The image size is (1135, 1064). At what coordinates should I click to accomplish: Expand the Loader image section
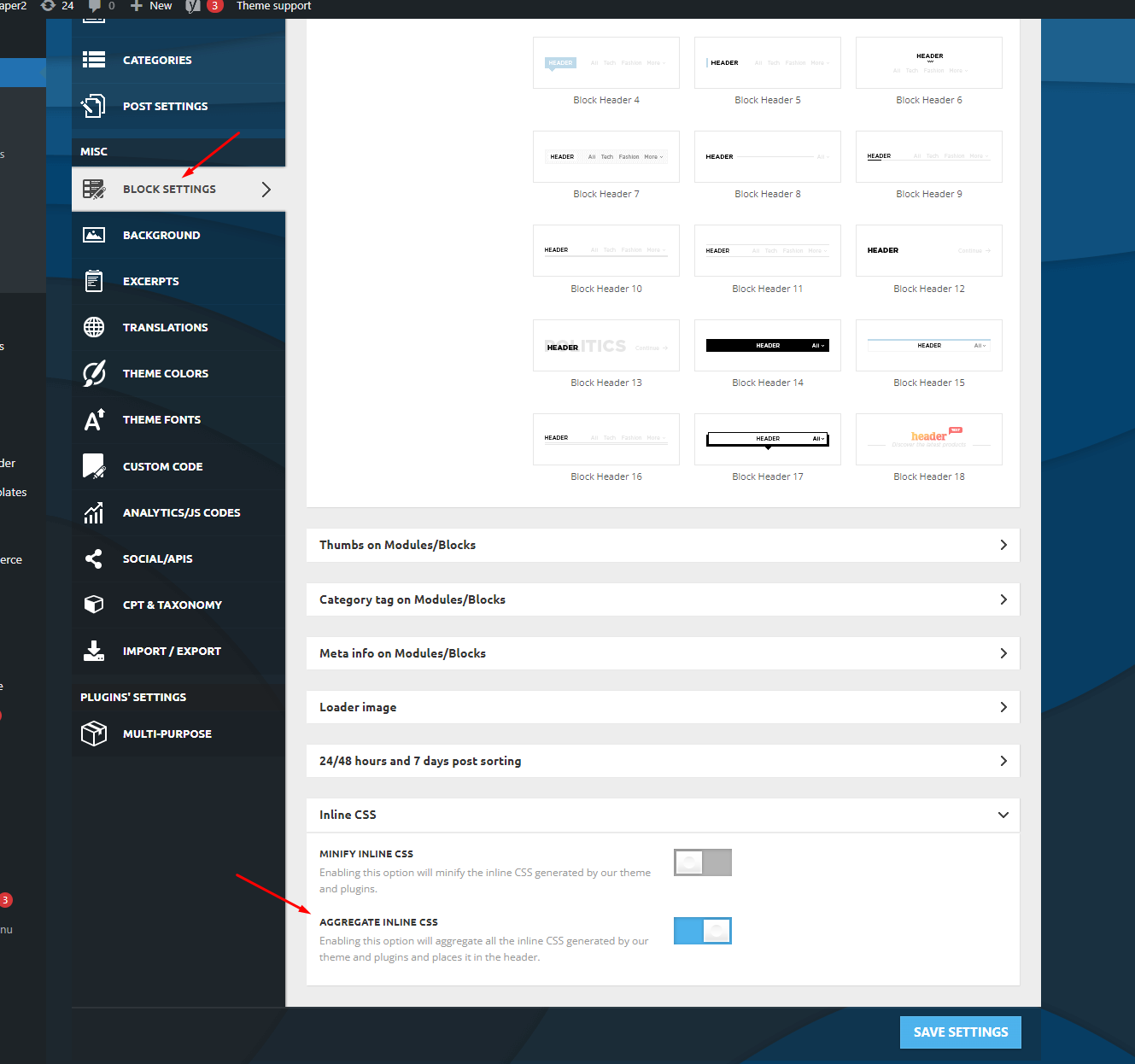663,707
